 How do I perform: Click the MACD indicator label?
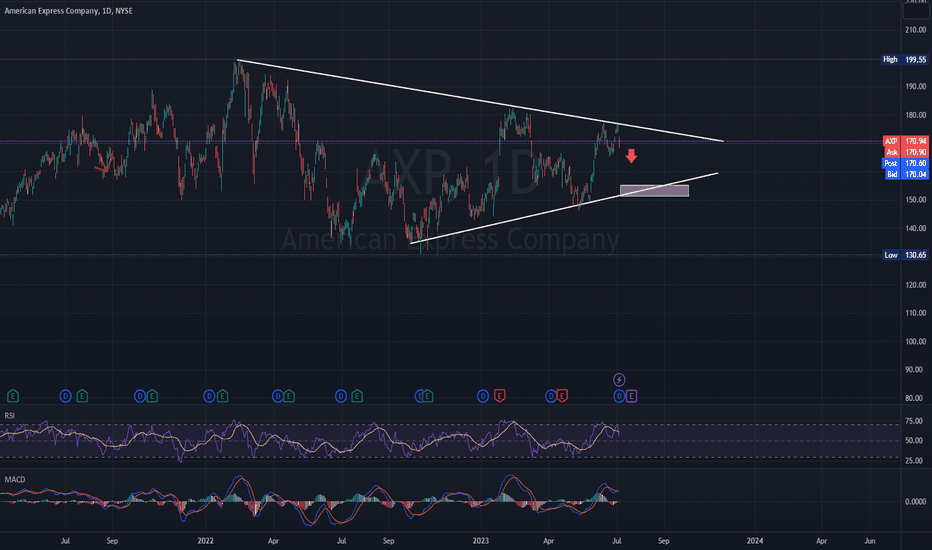[x=15, y=479]
